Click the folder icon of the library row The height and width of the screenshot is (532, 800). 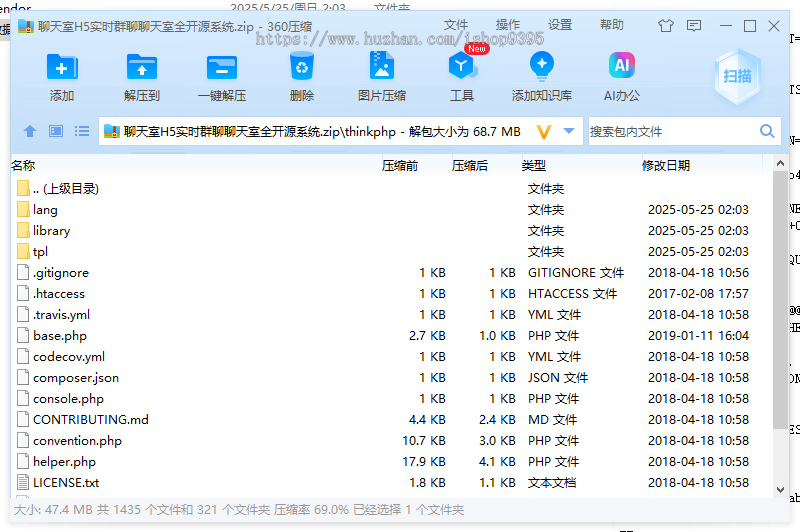point(23,230)
